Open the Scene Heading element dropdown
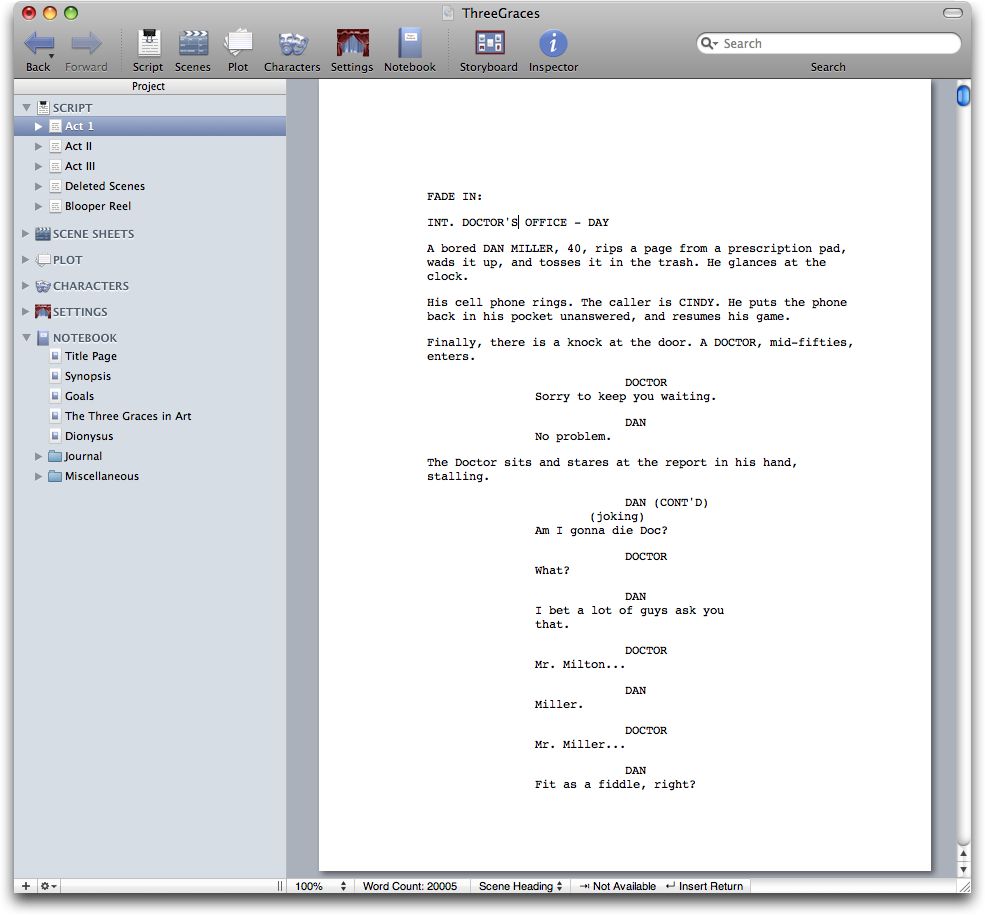The height and width of the screenshot is (916, 985). click(520, 886)
